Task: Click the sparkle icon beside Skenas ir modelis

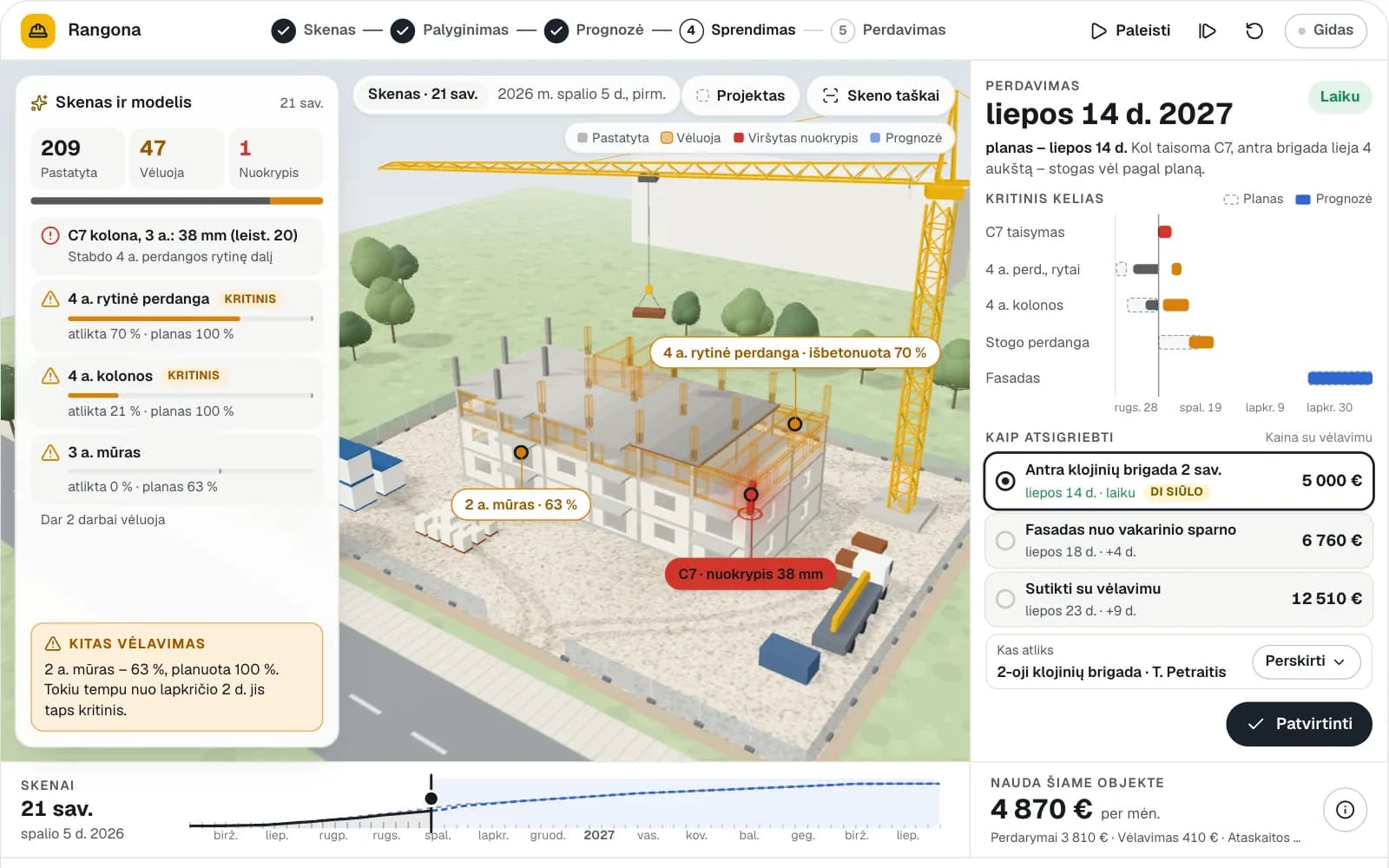Action: pyautogui.click(x=39, y=102)
